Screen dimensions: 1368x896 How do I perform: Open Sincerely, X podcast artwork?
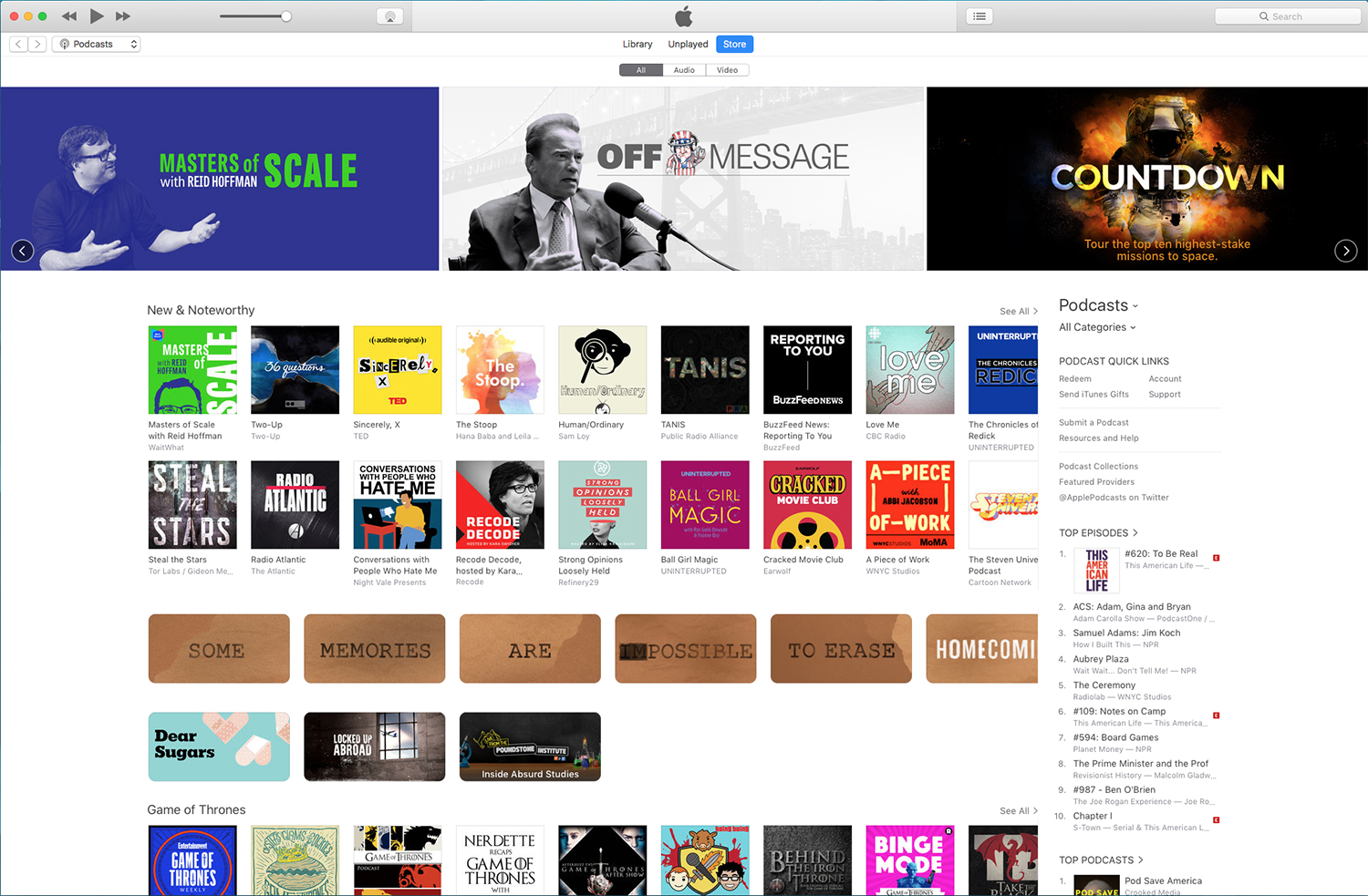(x=398, y=370)
